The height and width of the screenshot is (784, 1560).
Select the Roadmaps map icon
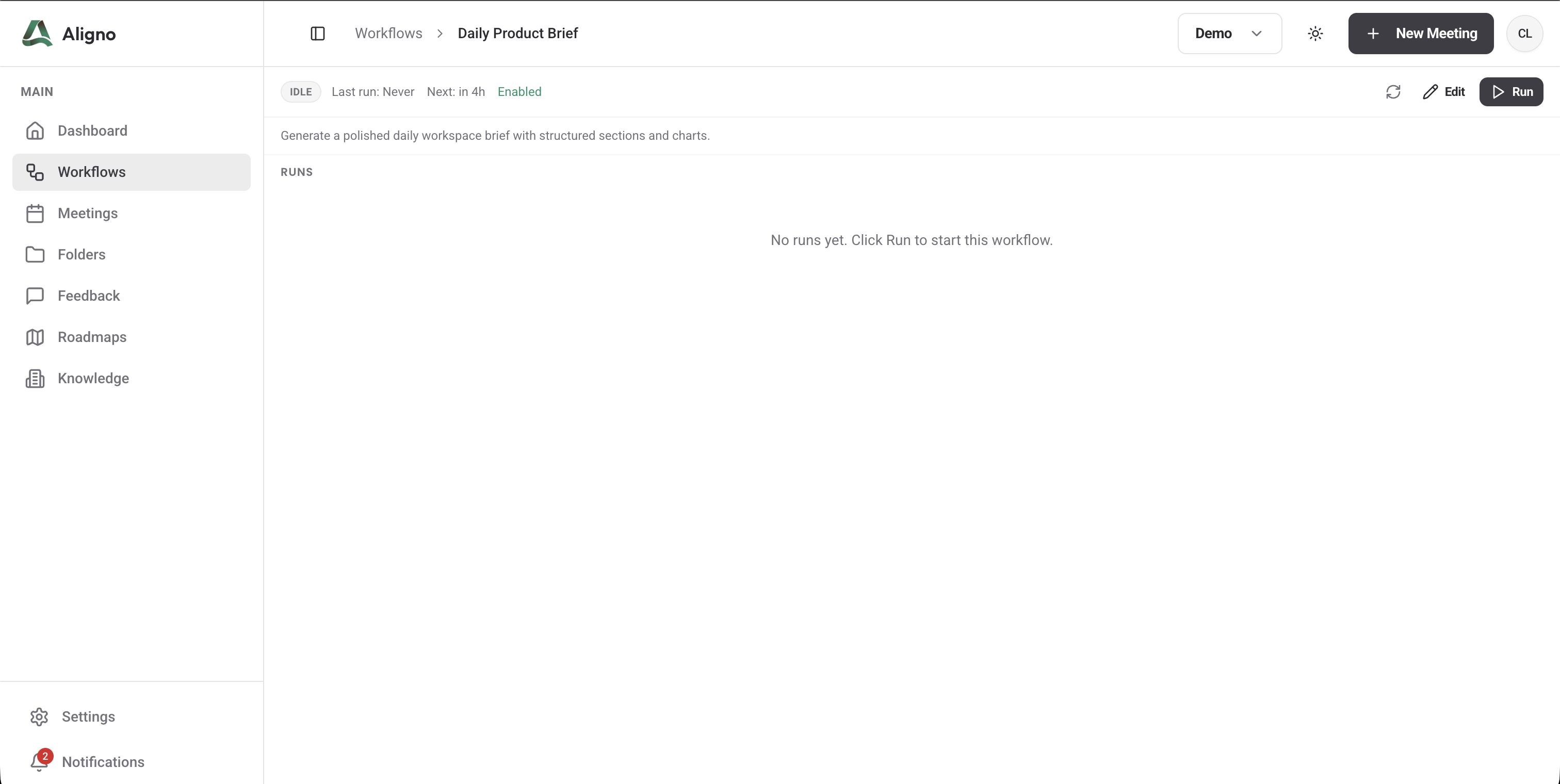[35, 337]
